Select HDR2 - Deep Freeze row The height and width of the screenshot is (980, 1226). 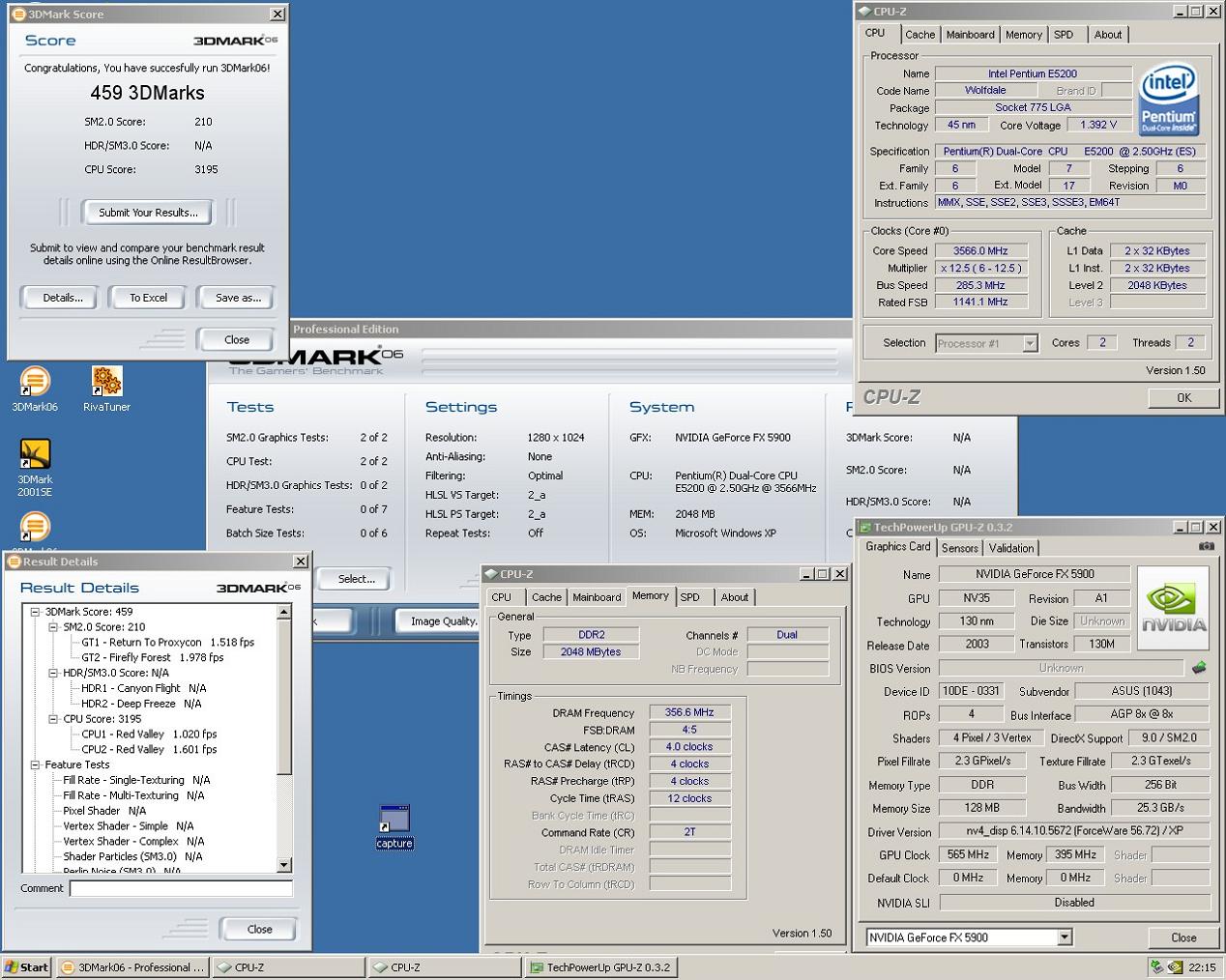tap(141, 704)
